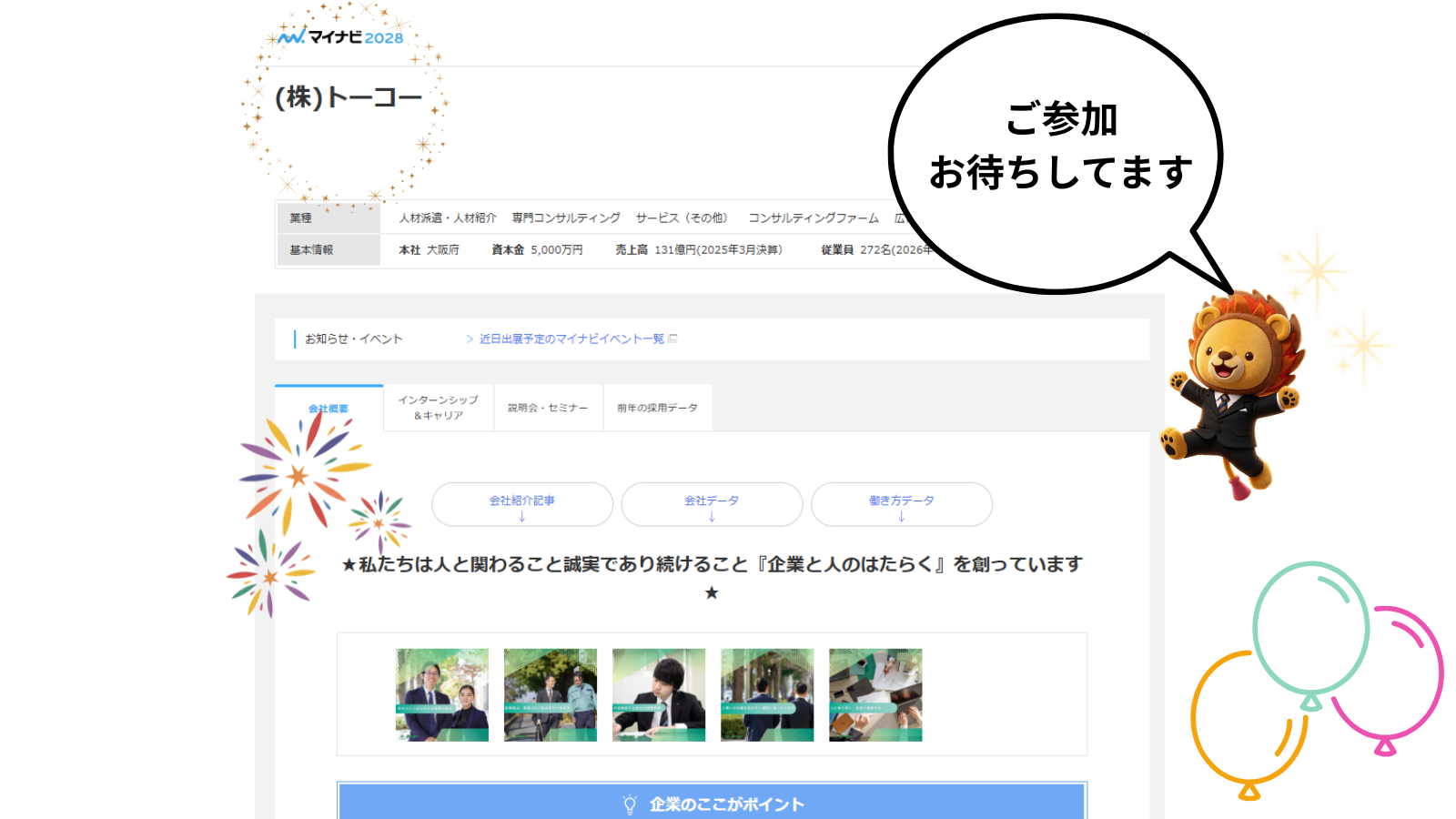This screenshot has height=819, width=1456.
Task: Click the ご参加お待ちしてます speech bubble
Action: coord(1056,150)
